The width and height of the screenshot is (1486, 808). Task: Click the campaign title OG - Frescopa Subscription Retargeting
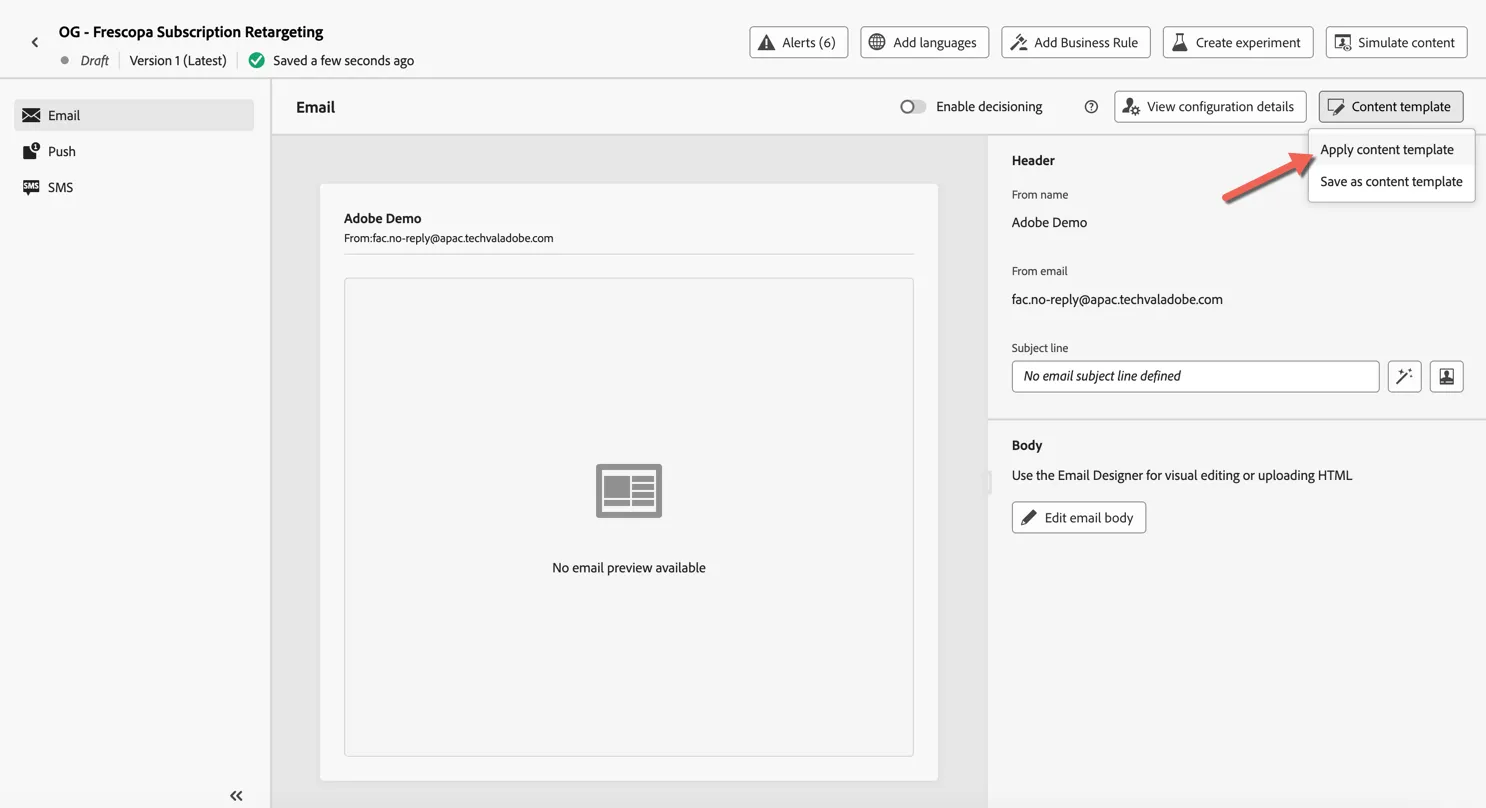[x=191, y=32]
